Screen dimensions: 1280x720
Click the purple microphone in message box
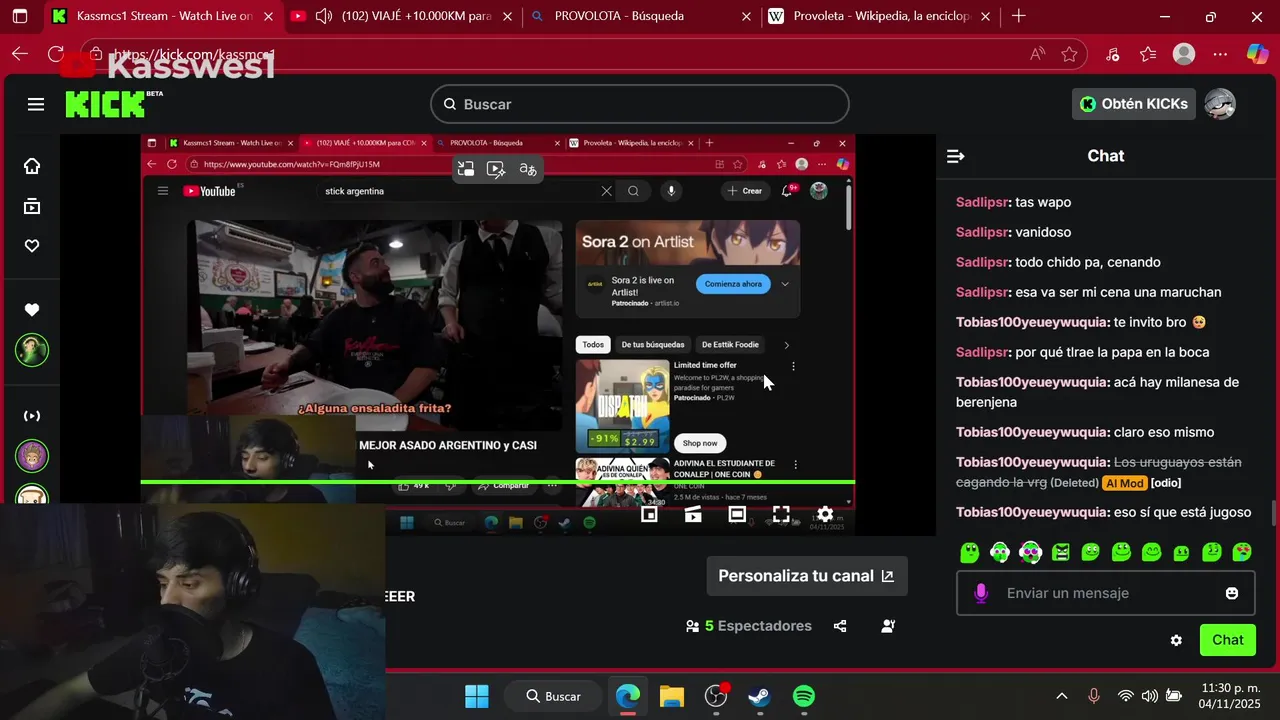[x=981, y=593]
